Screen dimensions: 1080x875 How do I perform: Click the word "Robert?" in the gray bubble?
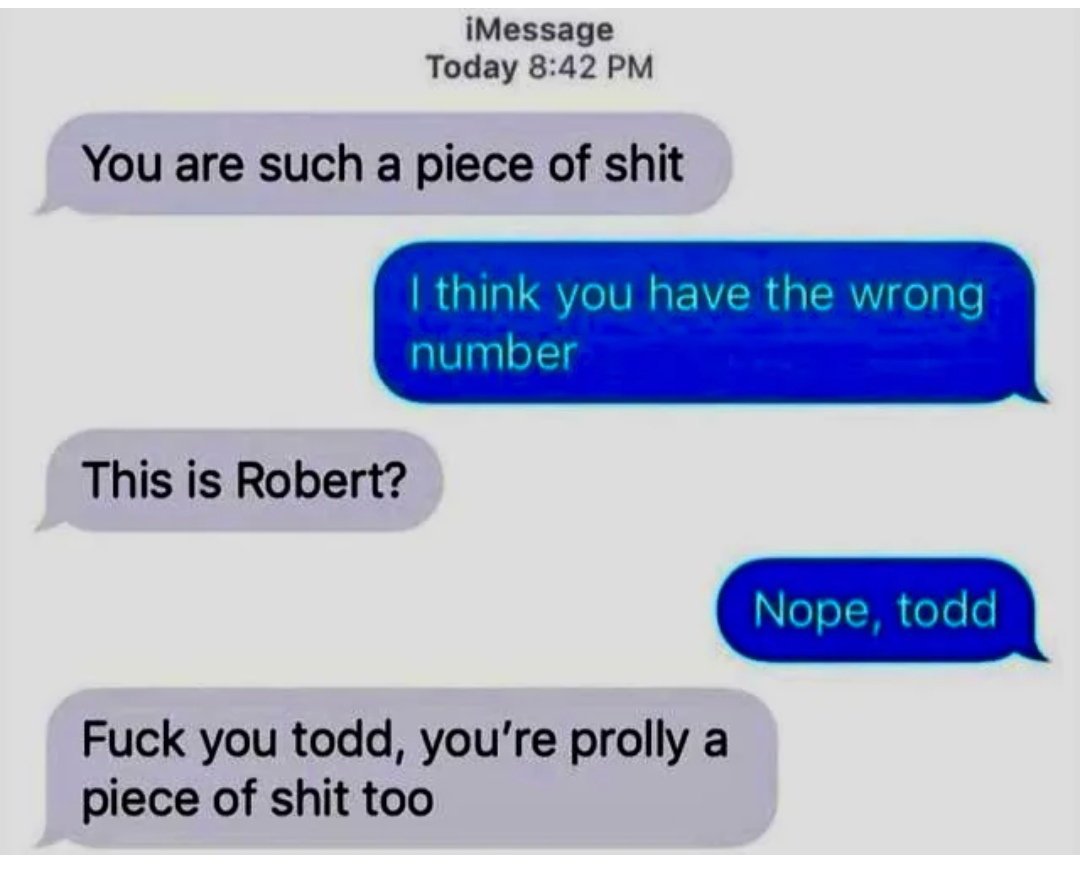[x=322, y=480]
